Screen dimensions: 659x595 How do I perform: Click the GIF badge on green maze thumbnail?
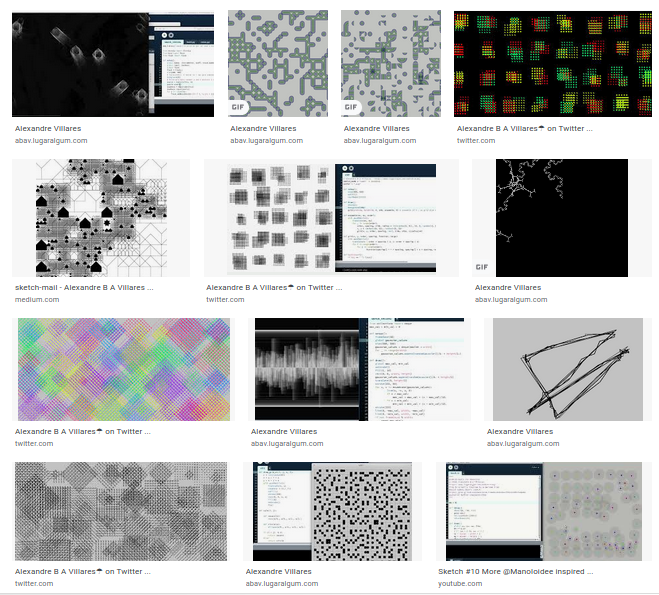(237, 107)
